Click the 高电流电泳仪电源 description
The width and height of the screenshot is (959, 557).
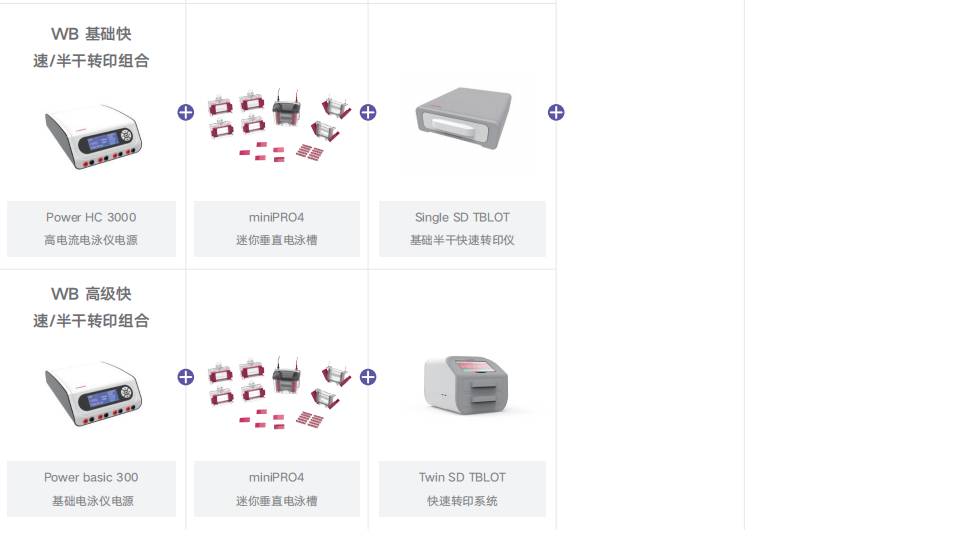(x=91, y=240)
